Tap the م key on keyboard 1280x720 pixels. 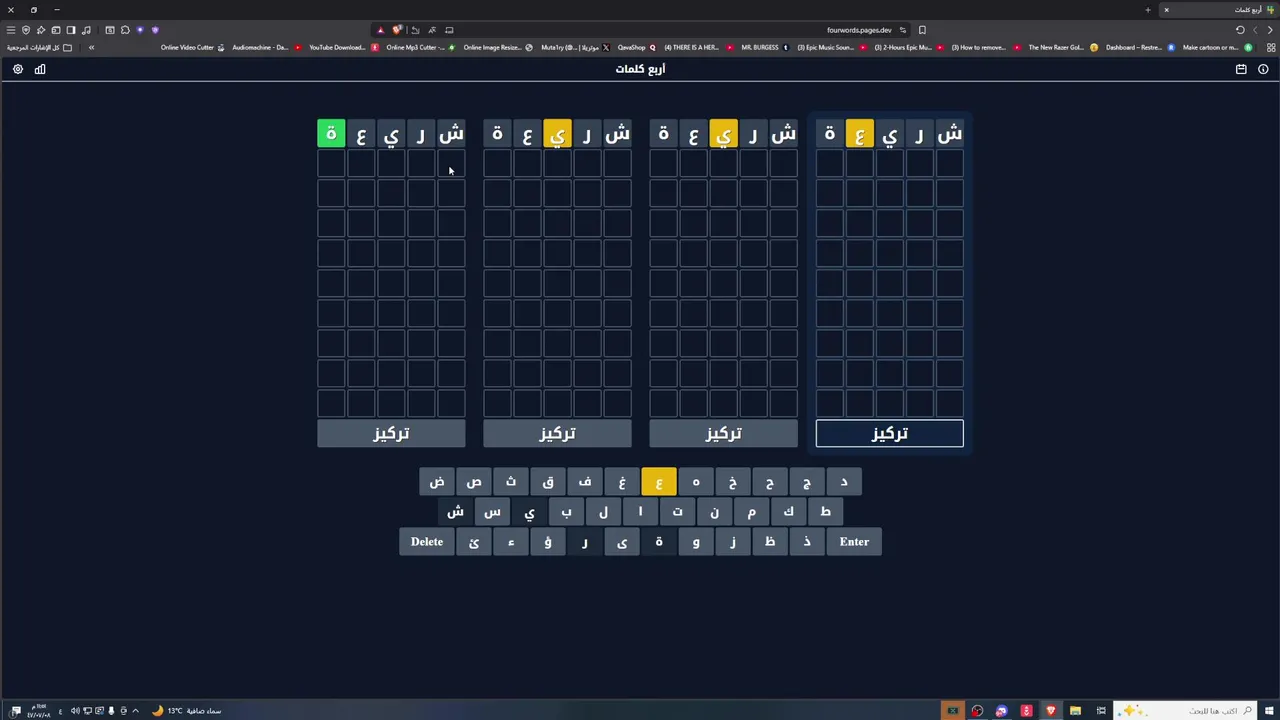pyautogui.click(x=751, y=512)
